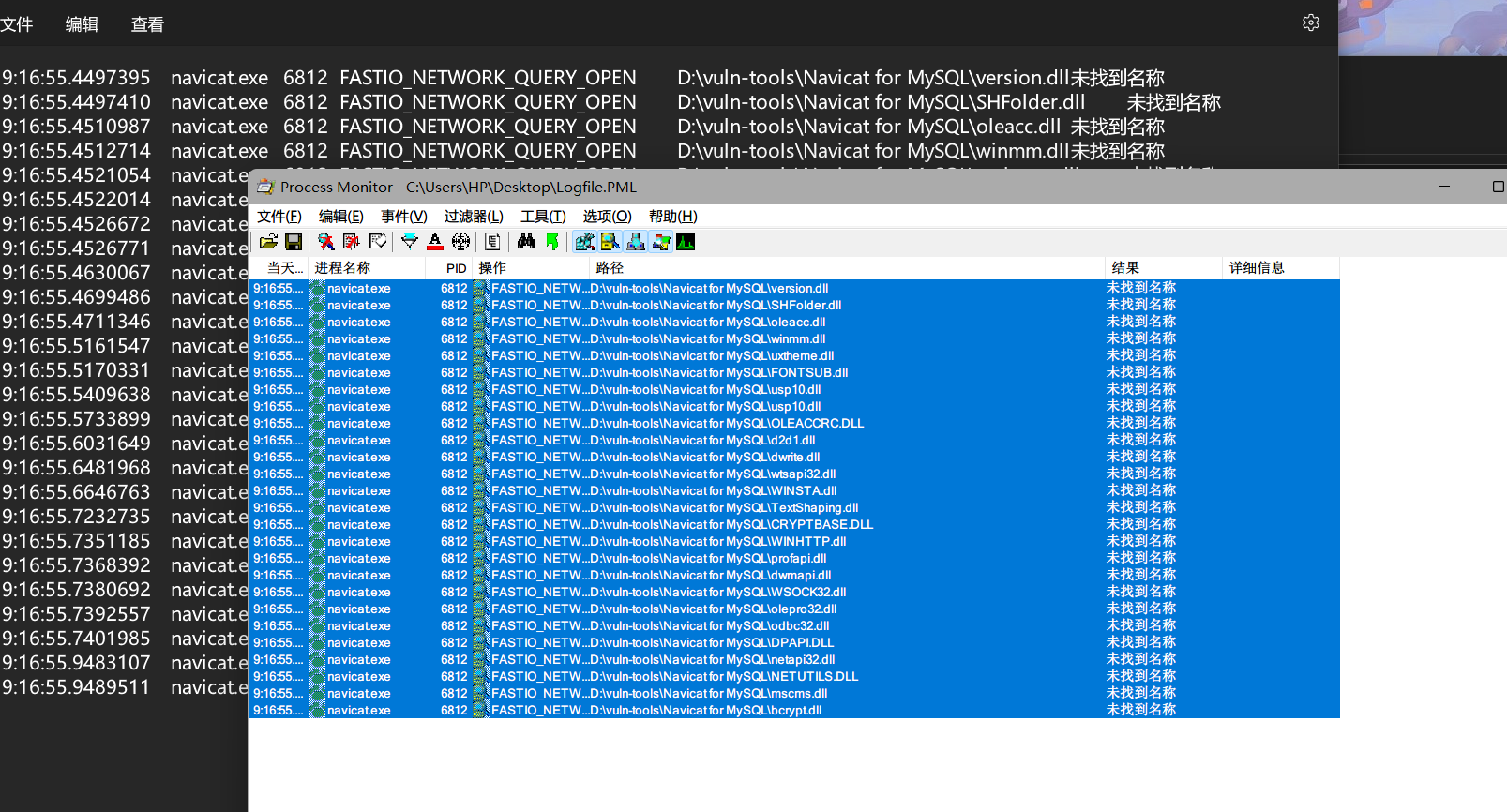
Task: Open Find with the binoculars icon
Action: point(526,242)
